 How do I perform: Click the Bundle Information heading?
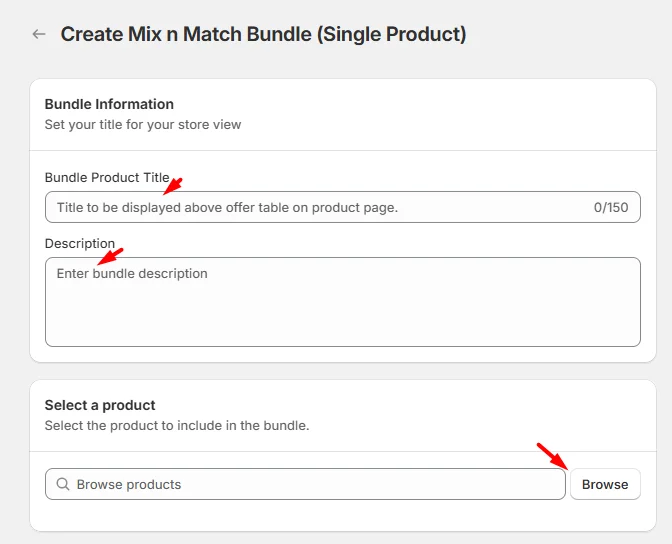point(109,104)
